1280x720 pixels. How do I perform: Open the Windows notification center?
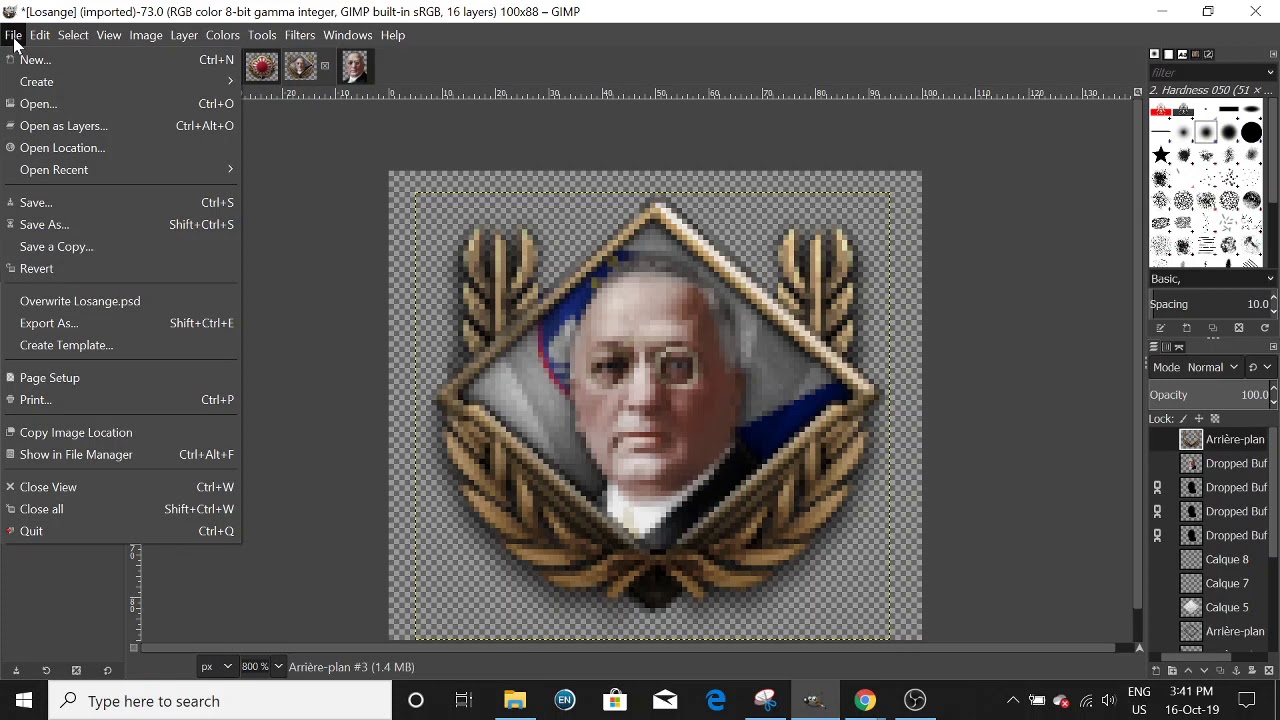tap(1247, 701)
